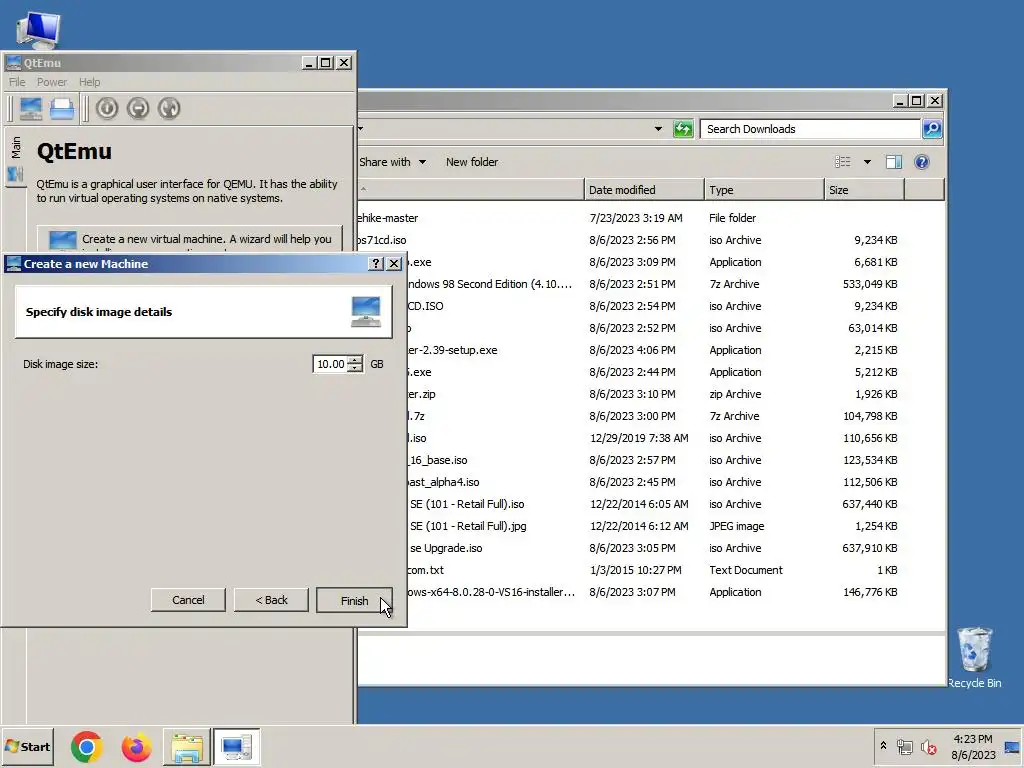Select the SE (101 - Retail Full).jpg file
1024x768 pixels.
point(468,526)
